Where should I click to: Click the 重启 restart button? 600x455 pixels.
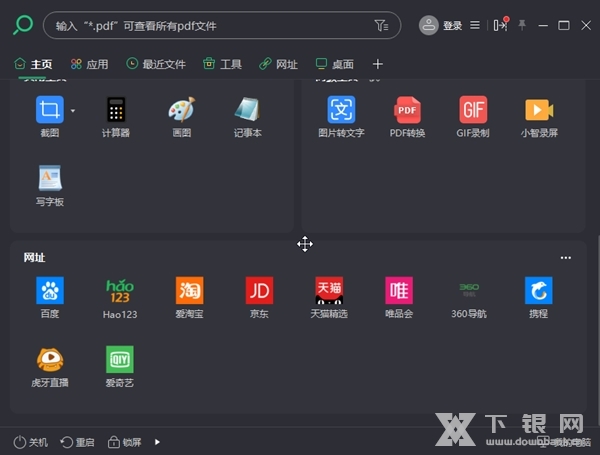tap(78, 442)
